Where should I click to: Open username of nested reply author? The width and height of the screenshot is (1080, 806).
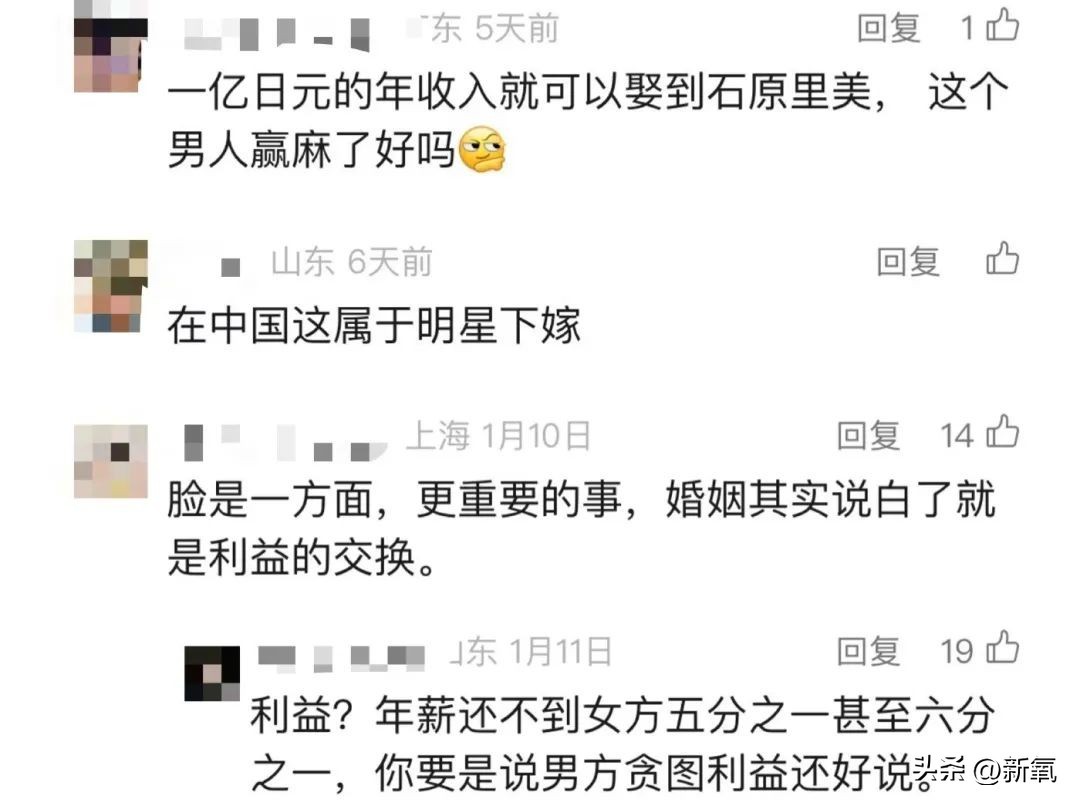(342, 657)
